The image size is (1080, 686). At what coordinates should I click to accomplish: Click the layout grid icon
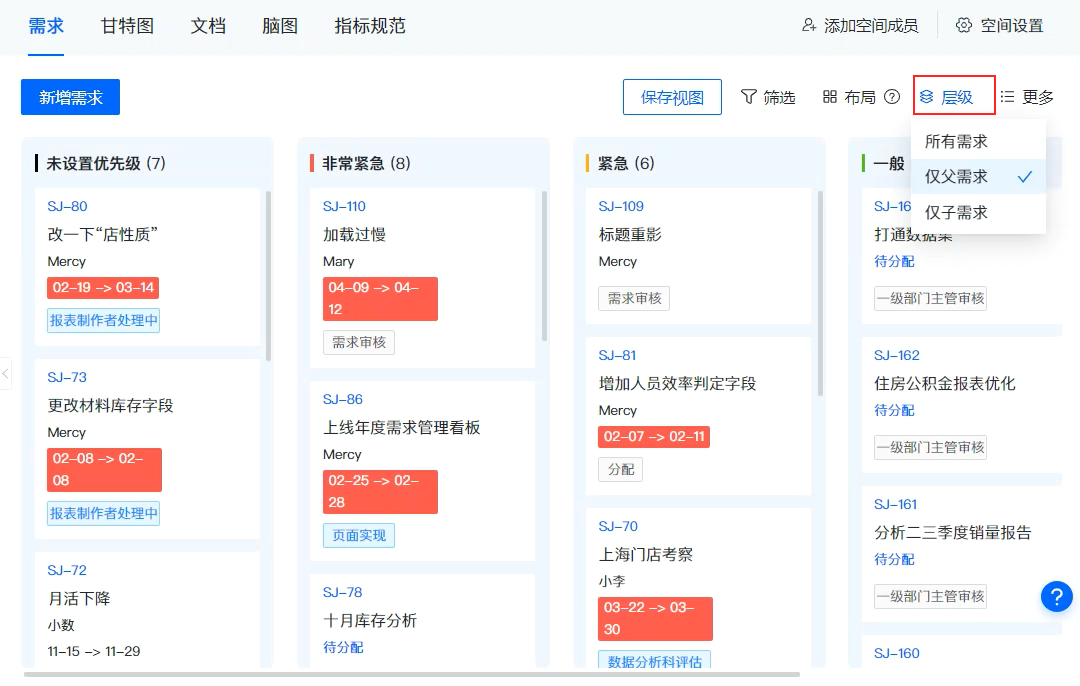click(830, 97)
